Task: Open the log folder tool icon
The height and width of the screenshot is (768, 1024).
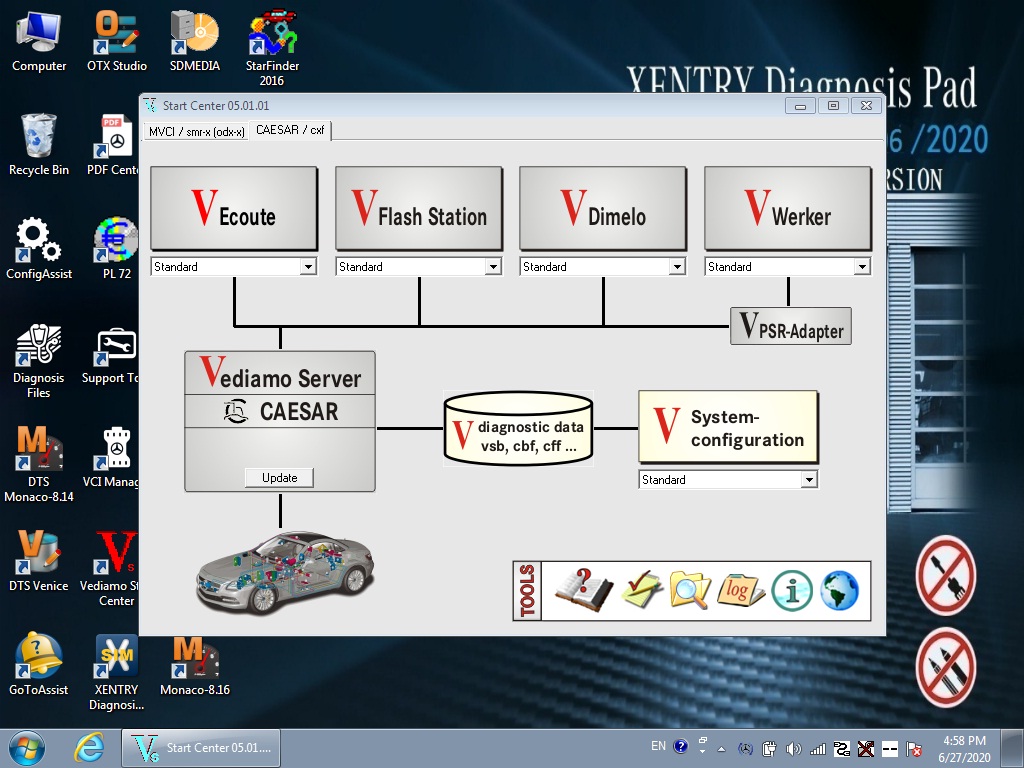Action: (740, 591)
